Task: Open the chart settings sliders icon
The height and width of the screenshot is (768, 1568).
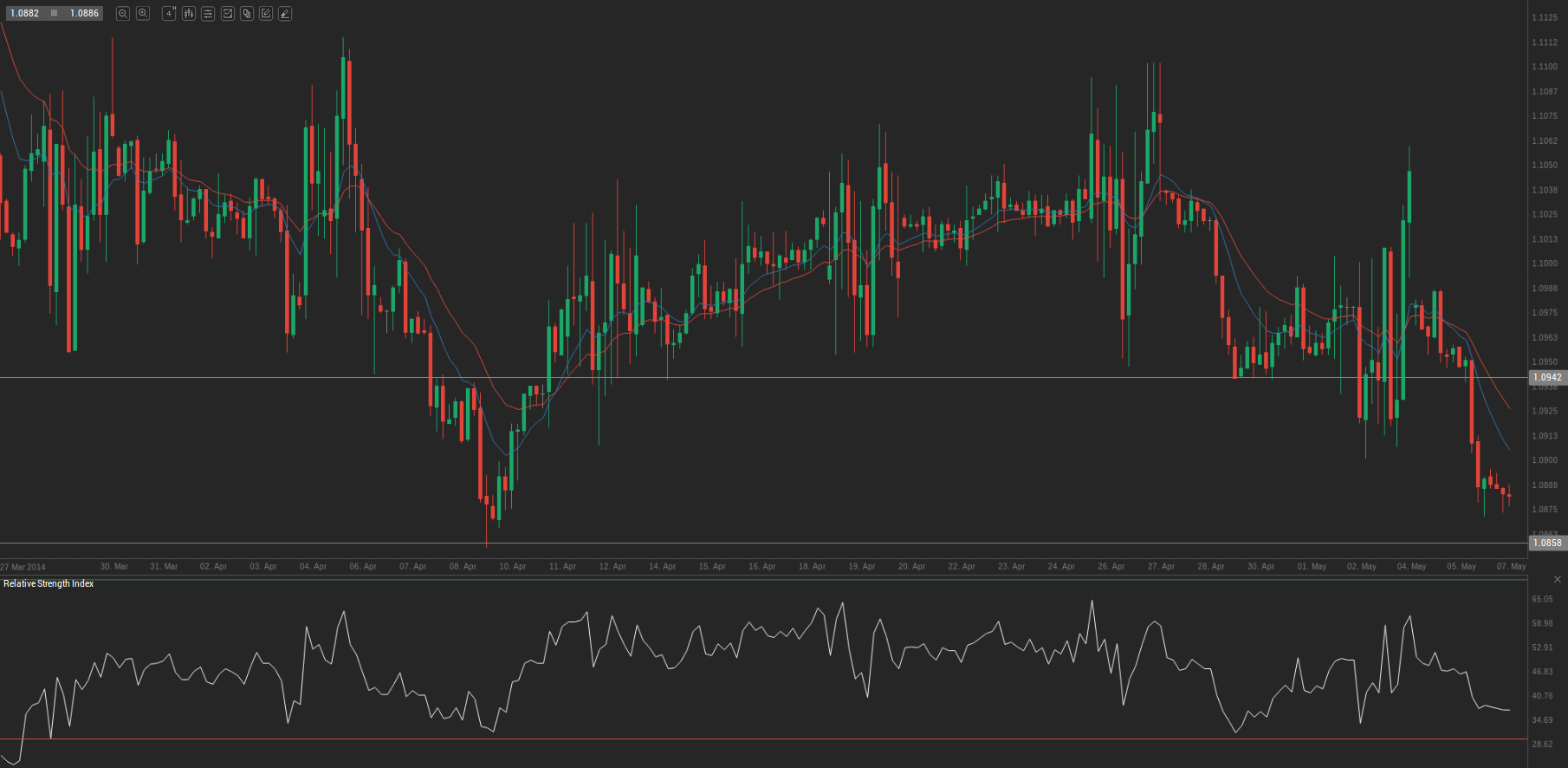Action: pyautogui.click(x=208, y=13)
